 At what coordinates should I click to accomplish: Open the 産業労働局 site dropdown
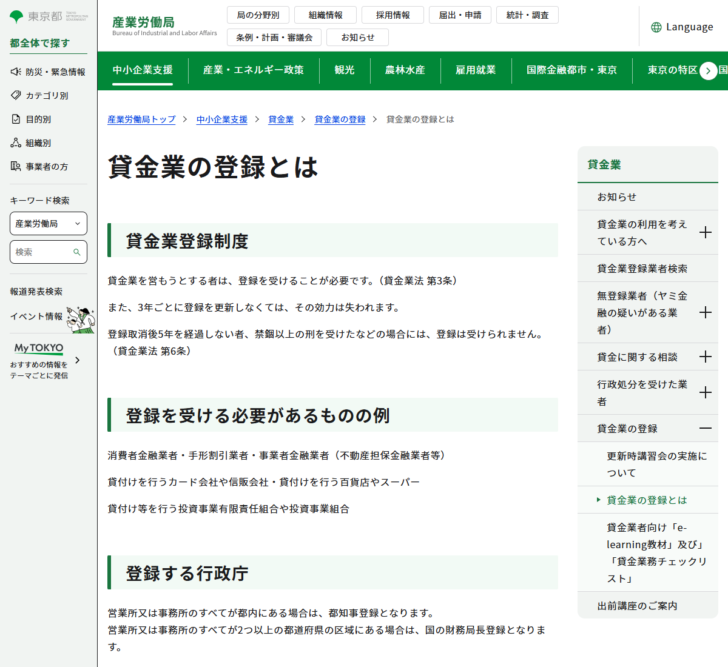point(48,224)
